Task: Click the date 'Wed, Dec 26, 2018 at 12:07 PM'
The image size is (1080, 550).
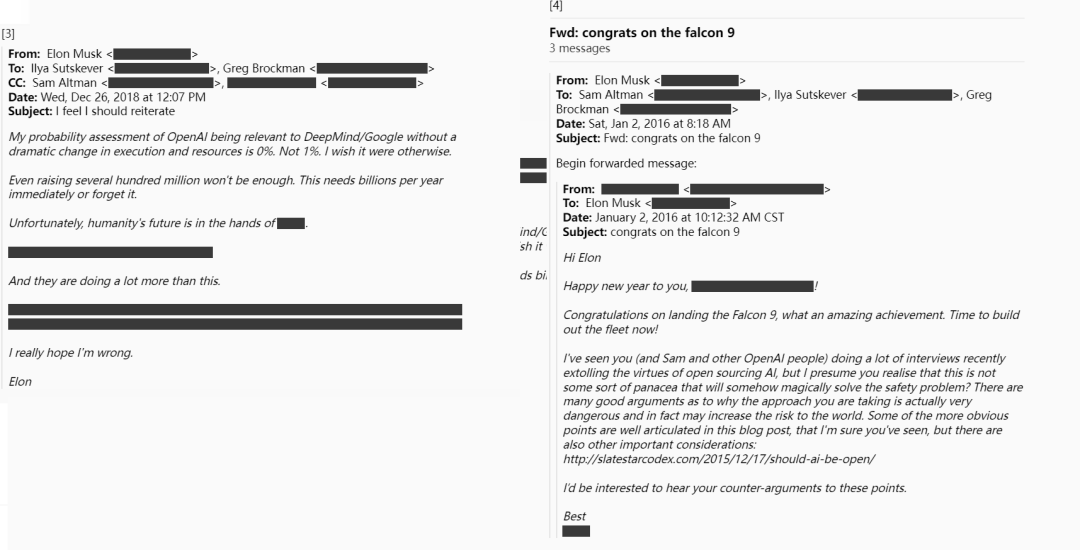Action: 123,97
